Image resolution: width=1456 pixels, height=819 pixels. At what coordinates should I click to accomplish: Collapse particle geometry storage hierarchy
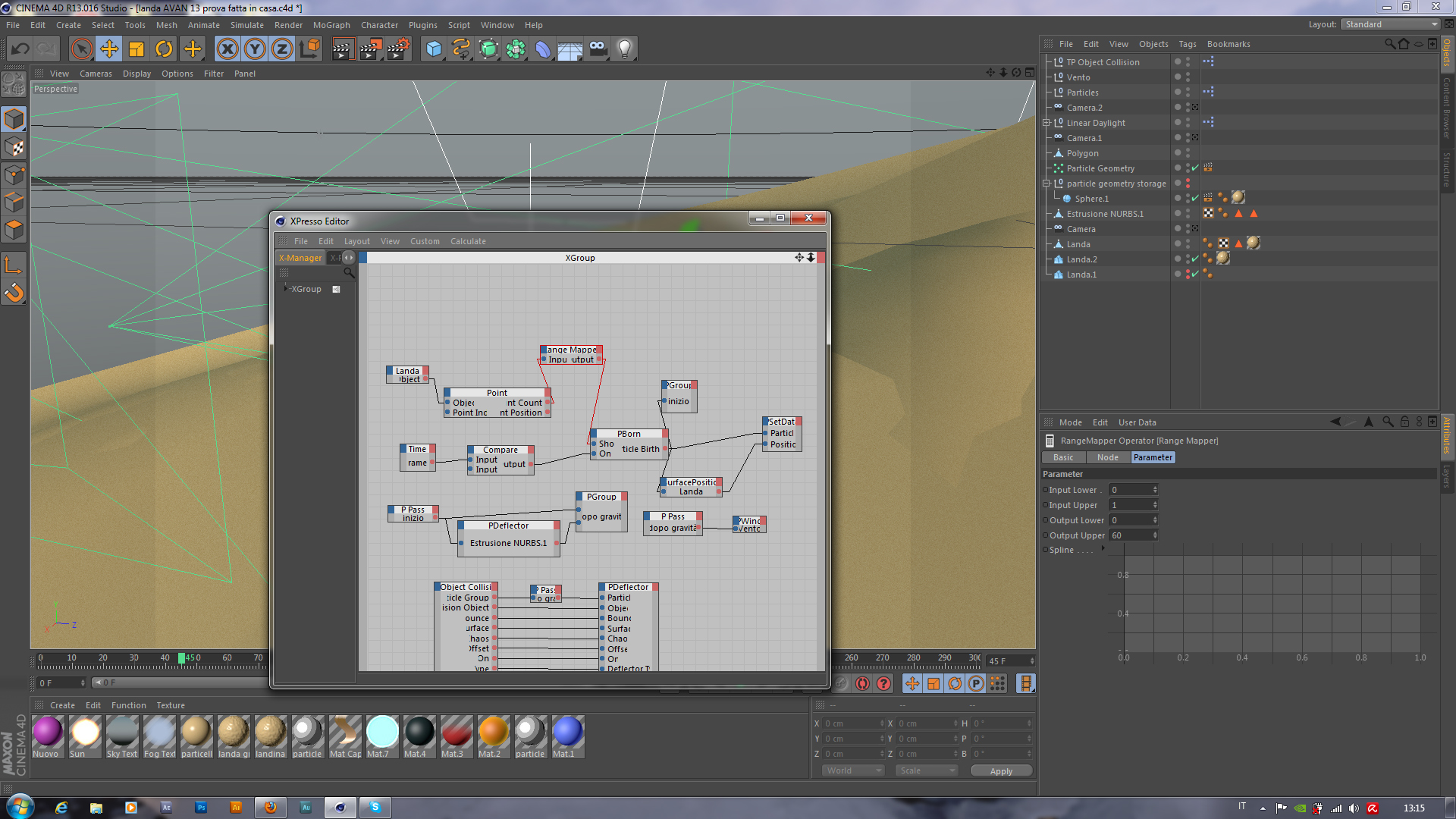click(x=1046, y=184)
